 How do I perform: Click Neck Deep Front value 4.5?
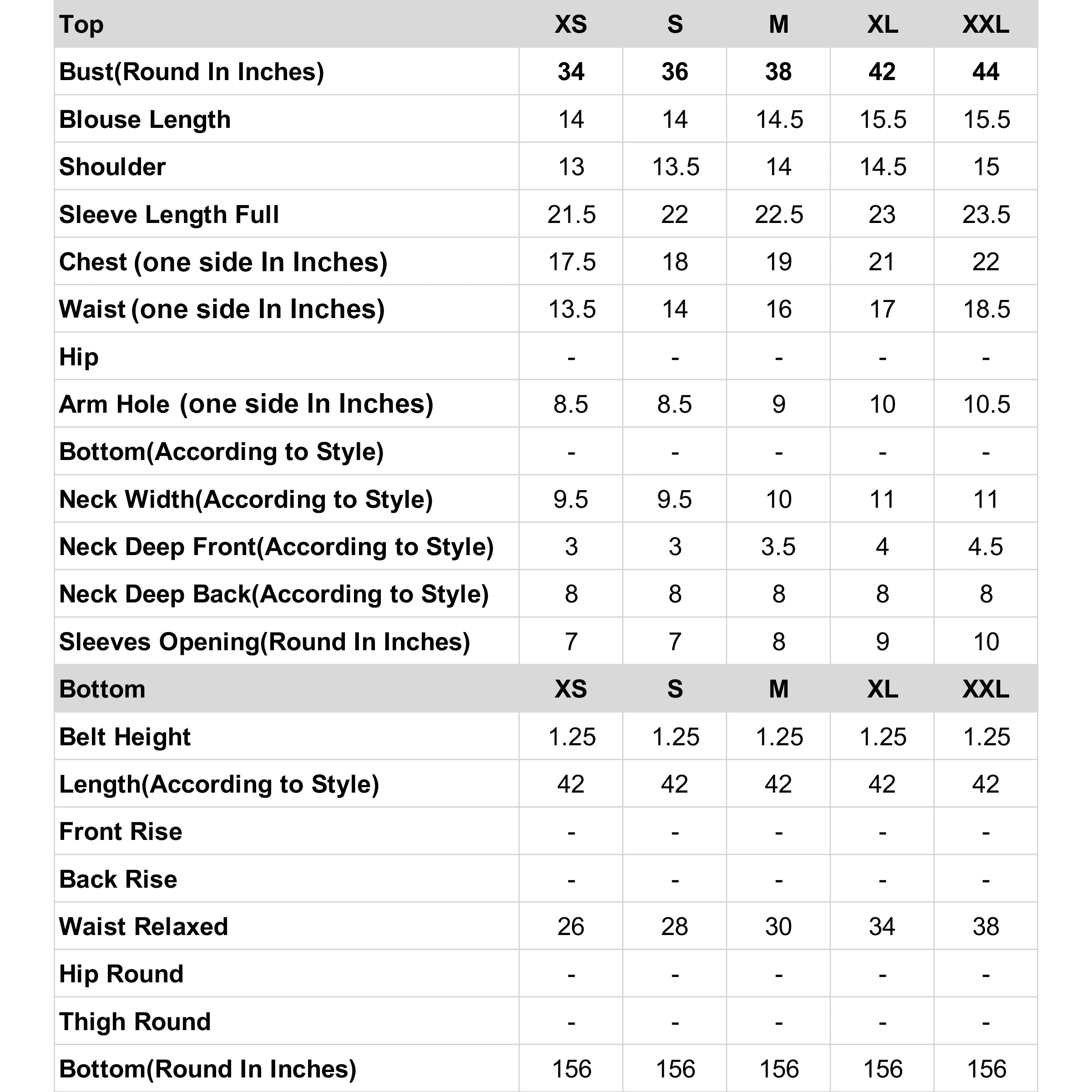click(x=986, y=547)
